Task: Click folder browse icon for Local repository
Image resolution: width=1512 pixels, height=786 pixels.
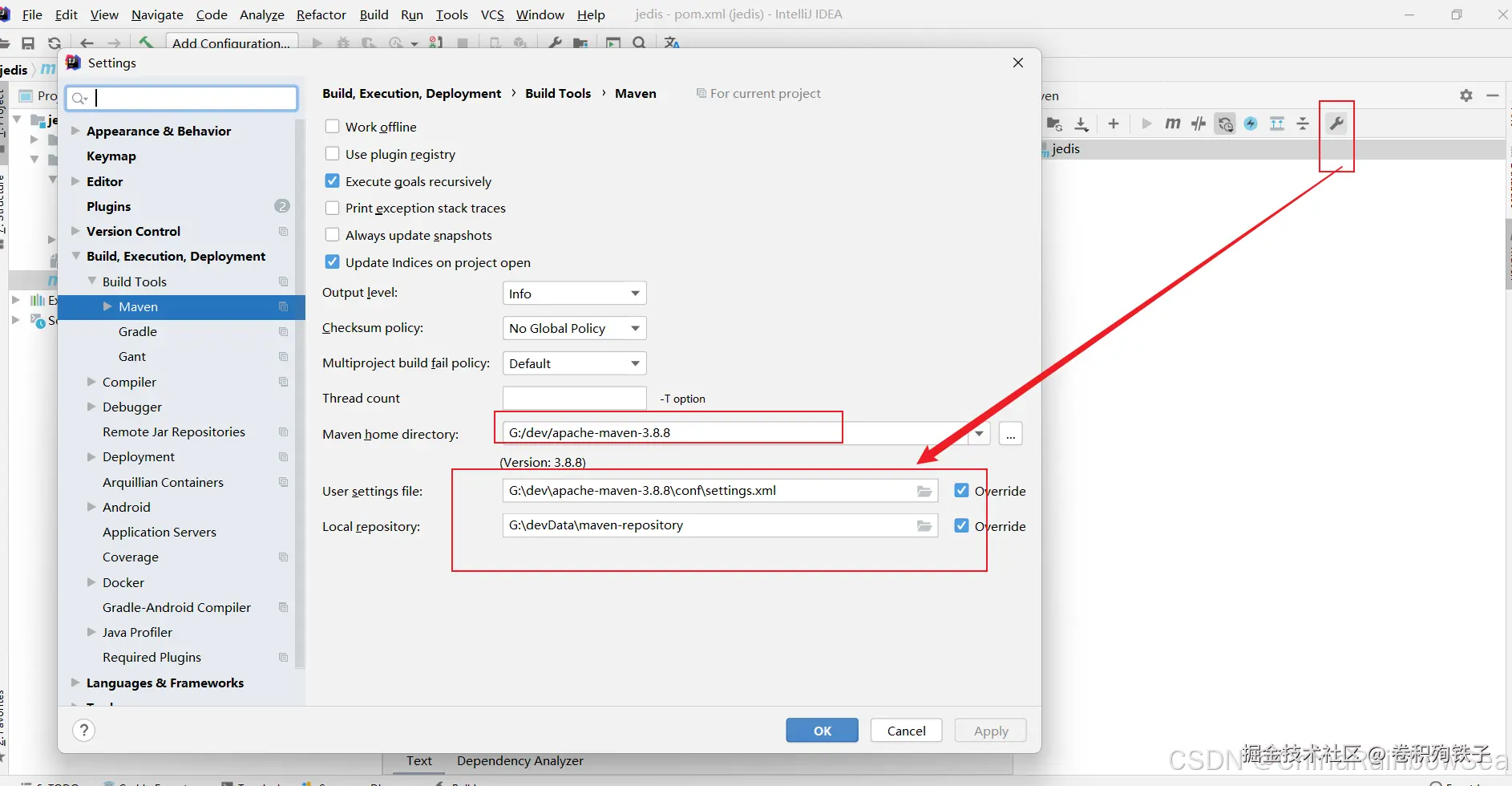Action: [924, 526]
